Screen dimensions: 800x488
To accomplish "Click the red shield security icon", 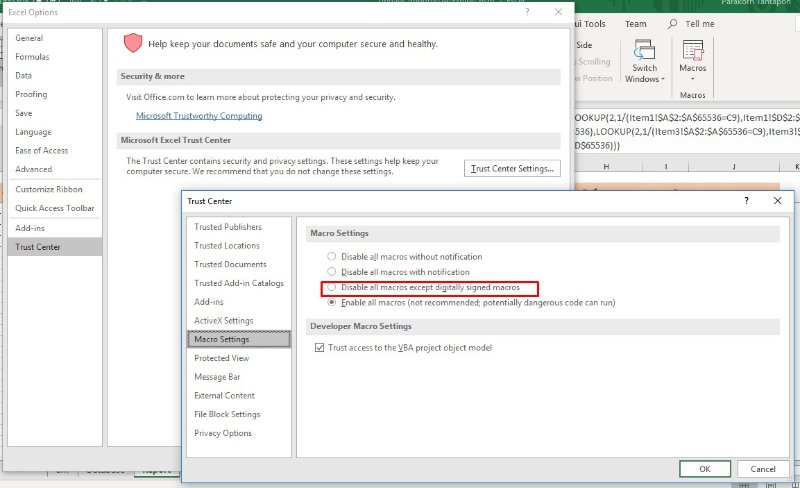I will click(133, 43).
